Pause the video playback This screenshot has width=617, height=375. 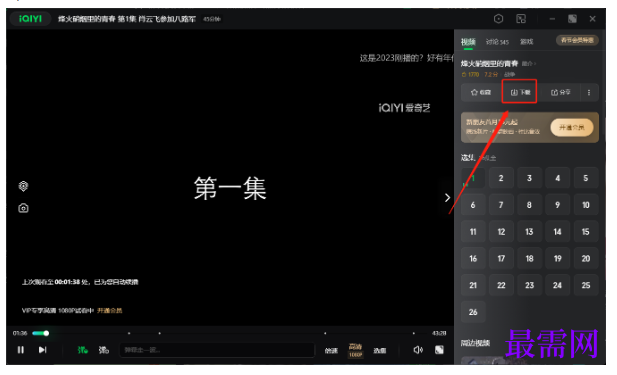click(x=20, y=349)
